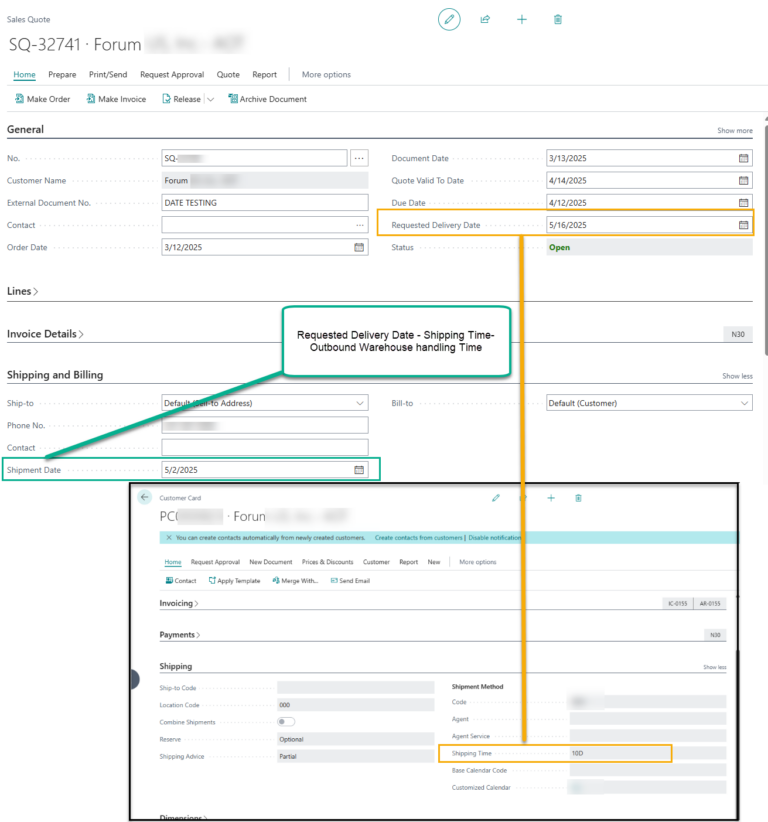Open calendar picker for Document Date
Image resolution: width=768 pixels, height=822 pixels.
pyautogui.click(x=743, y=158)
